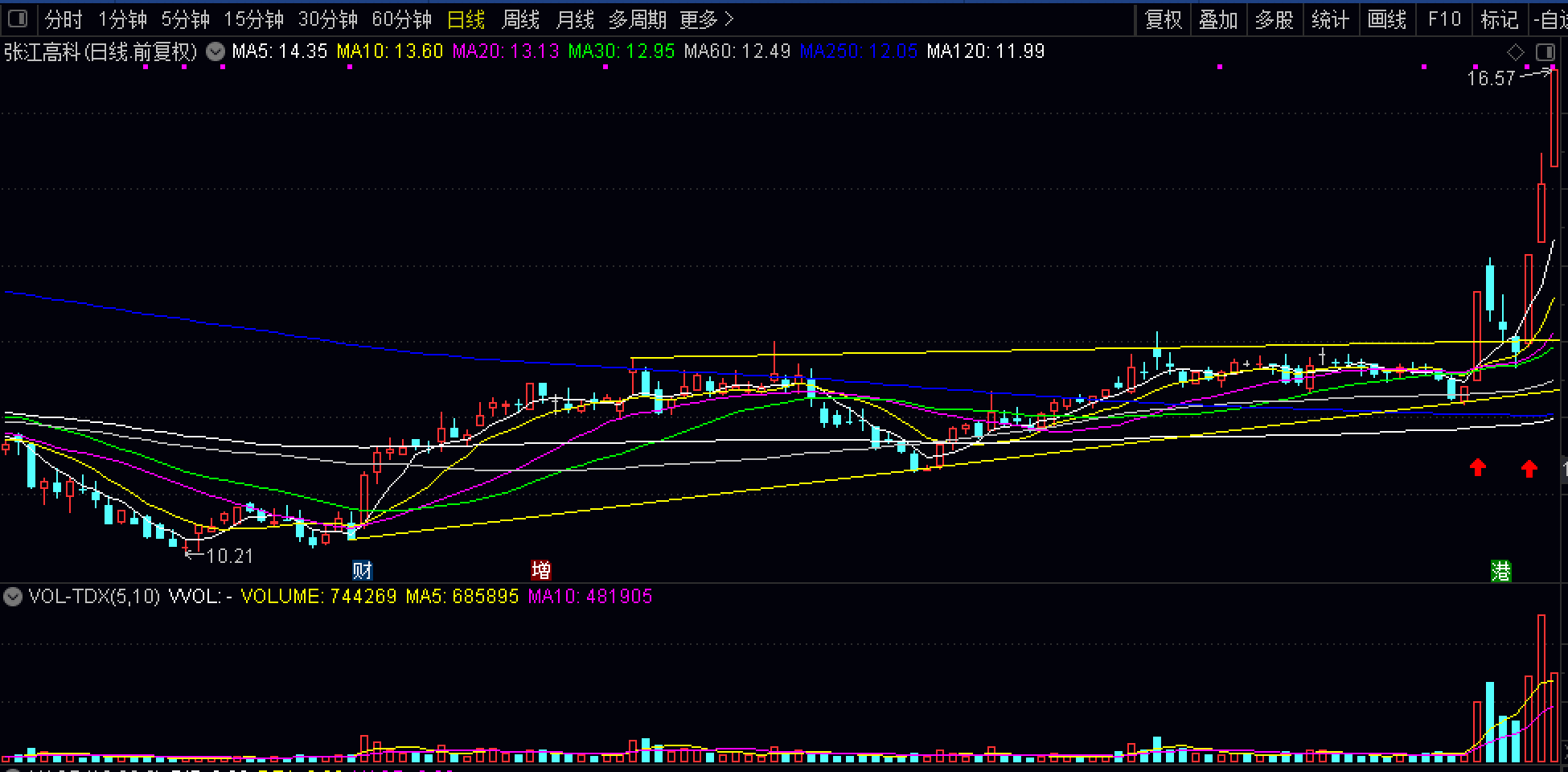Click the 港 marker on the chart
1568x772 pixels.
click(1501, 571)
